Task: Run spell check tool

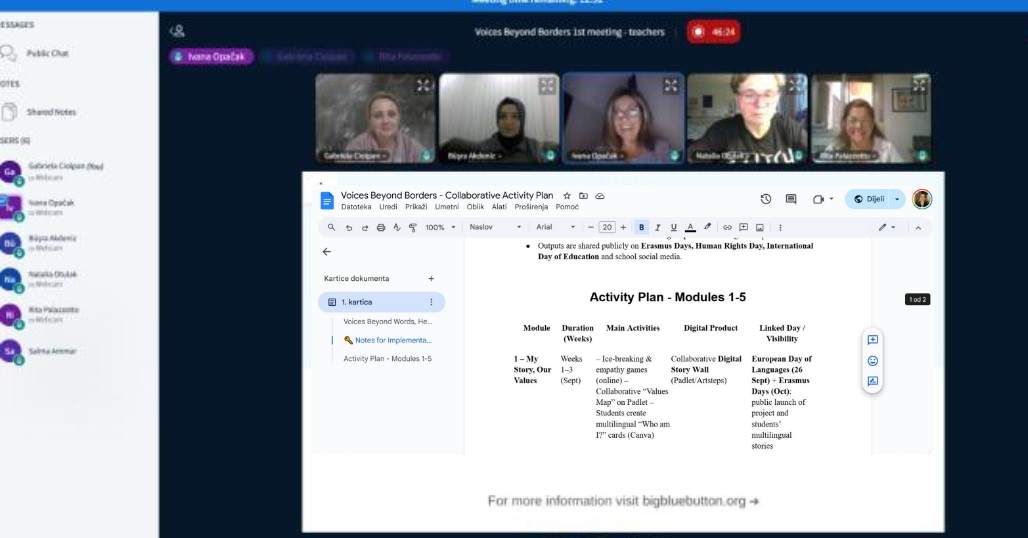Action: point(397,227)
